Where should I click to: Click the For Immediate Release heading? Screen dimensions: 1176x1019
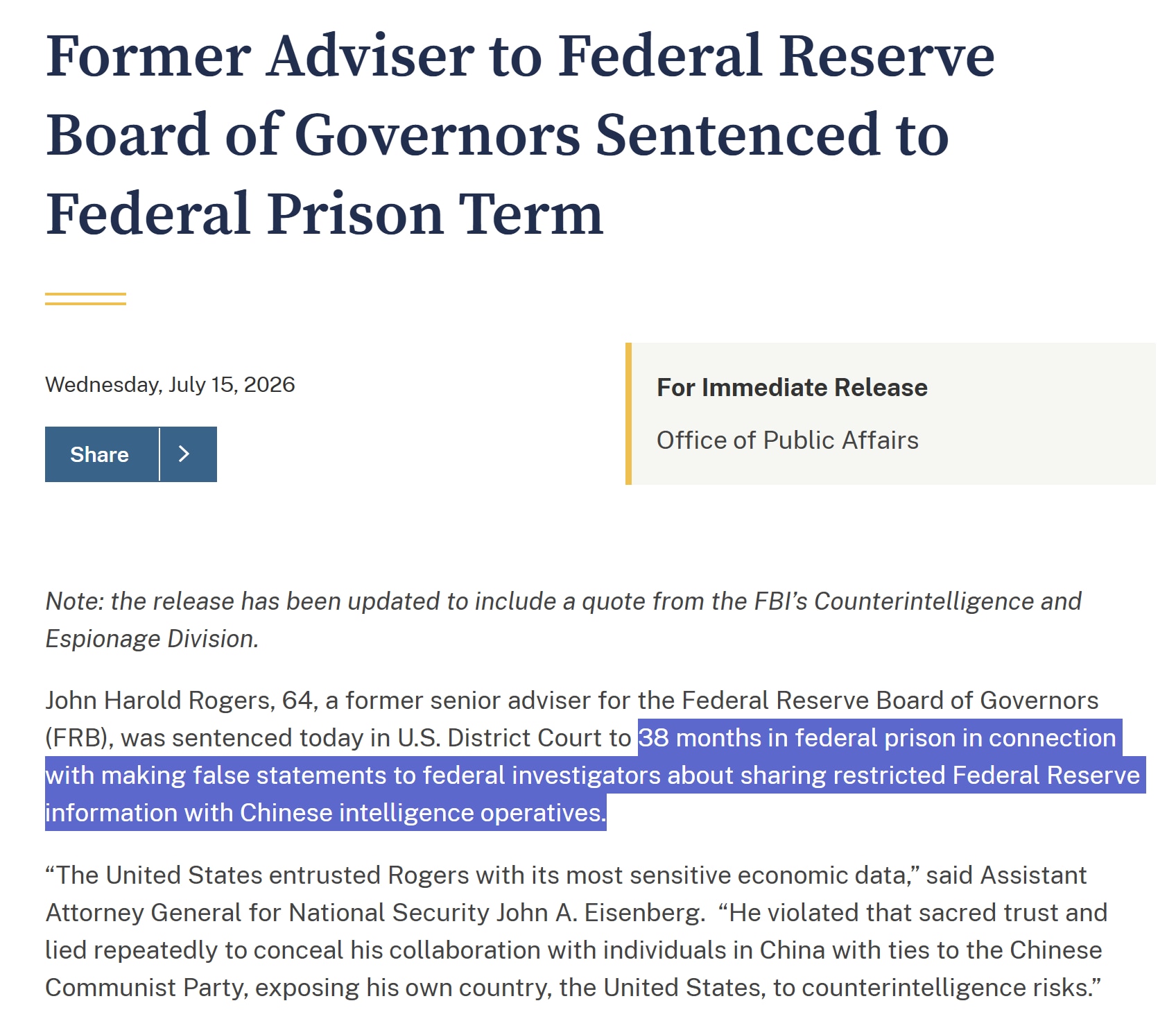792,387
